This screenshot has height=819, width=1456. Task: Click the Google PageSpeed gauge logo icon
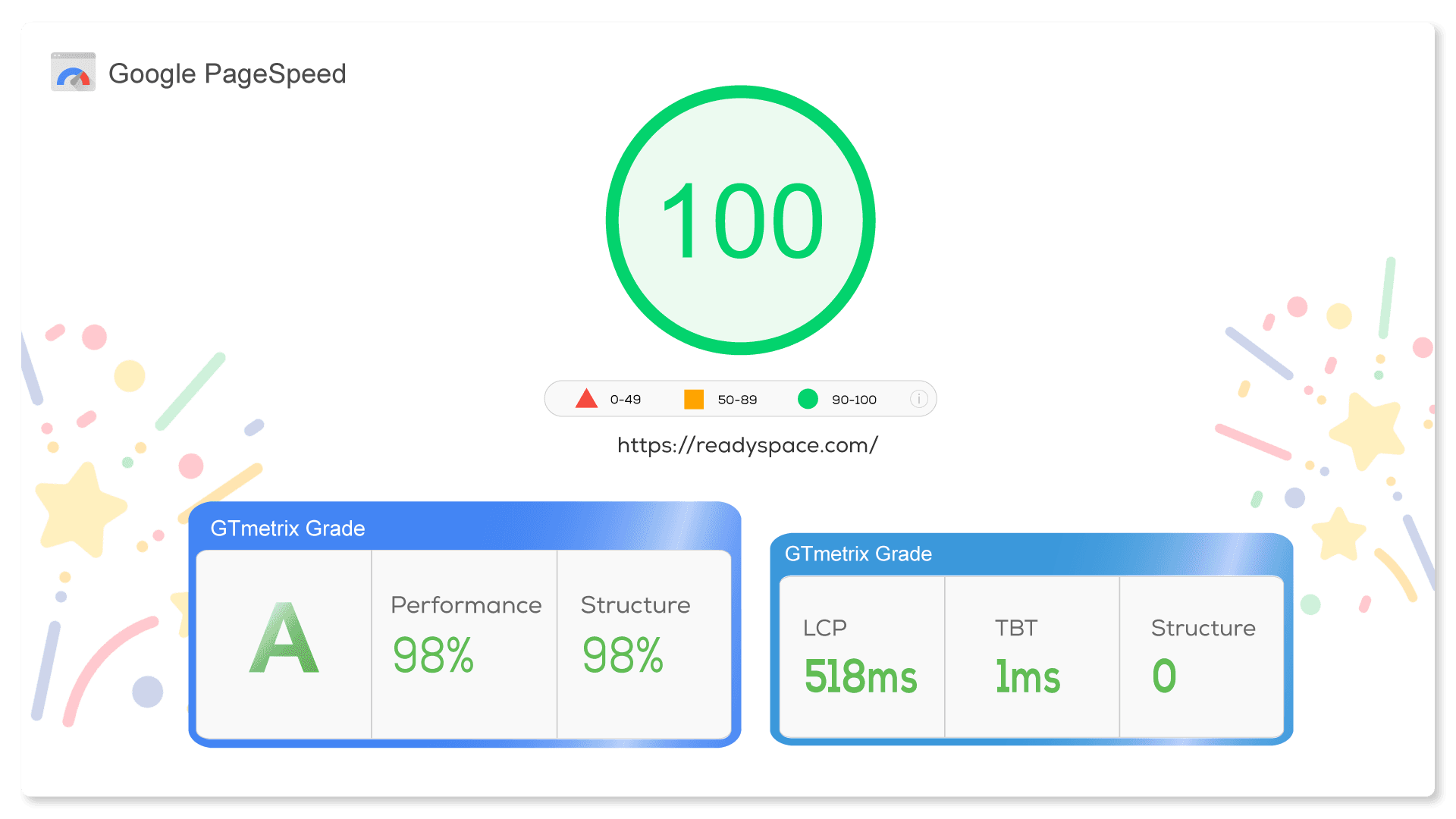tap(73, 73)
